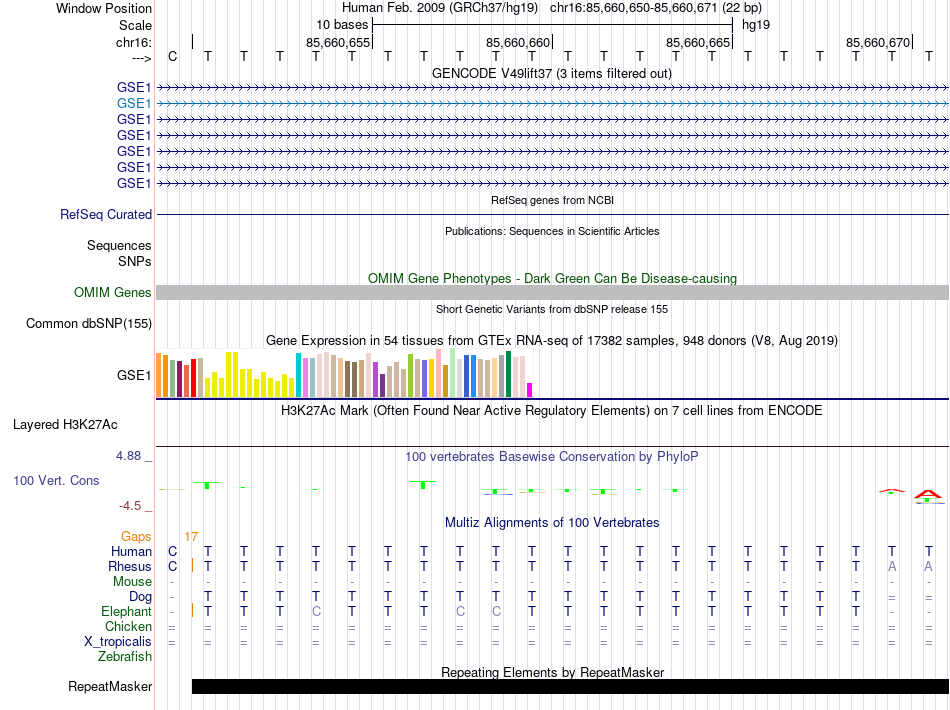Click the Common dbSNP(155) track label

pos(89,323)
